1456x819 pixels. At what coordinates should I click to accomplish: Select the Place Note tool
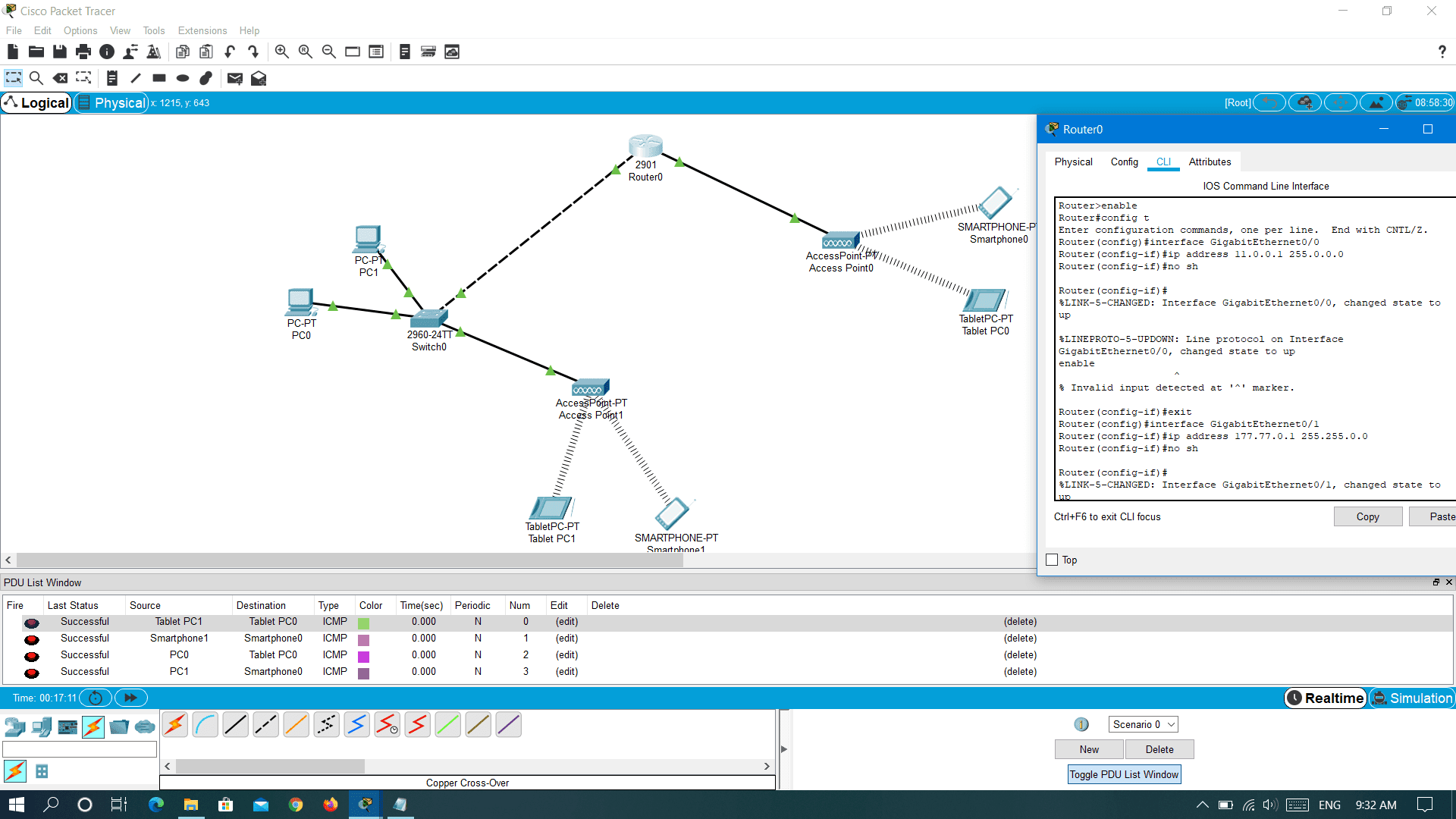112,78
